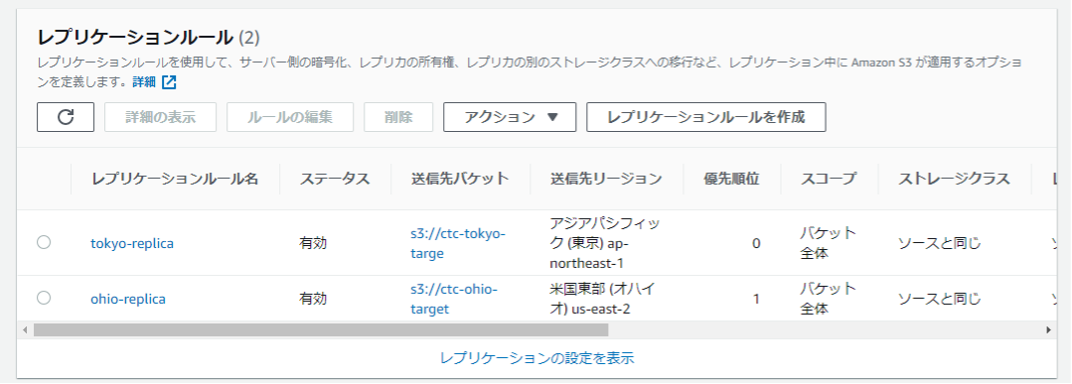The width and height of the screenshot is (1072, 384).
Task: Click the 削除 button
Action: point(399,117)
